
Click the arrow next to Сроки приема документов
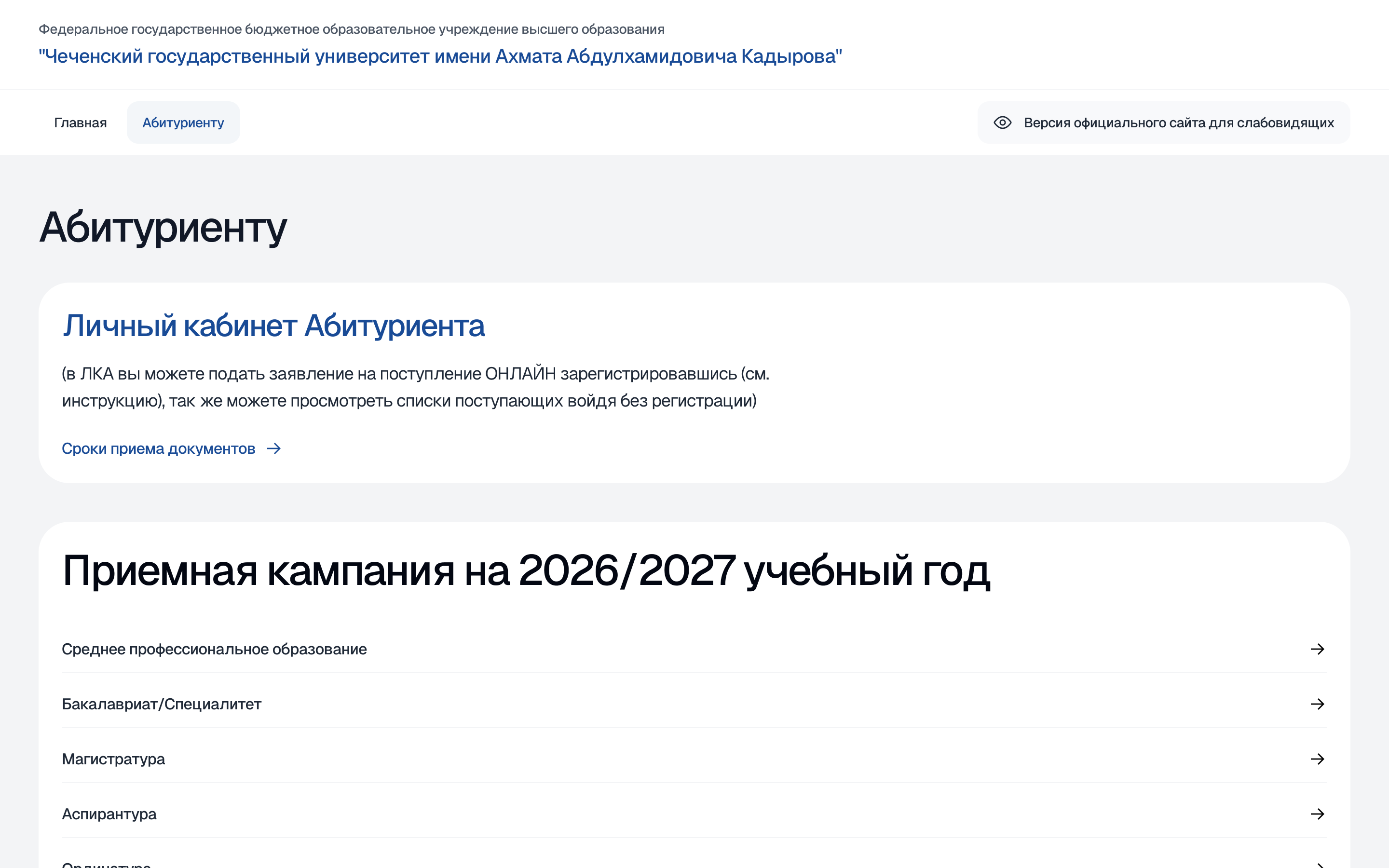[274, 448]
